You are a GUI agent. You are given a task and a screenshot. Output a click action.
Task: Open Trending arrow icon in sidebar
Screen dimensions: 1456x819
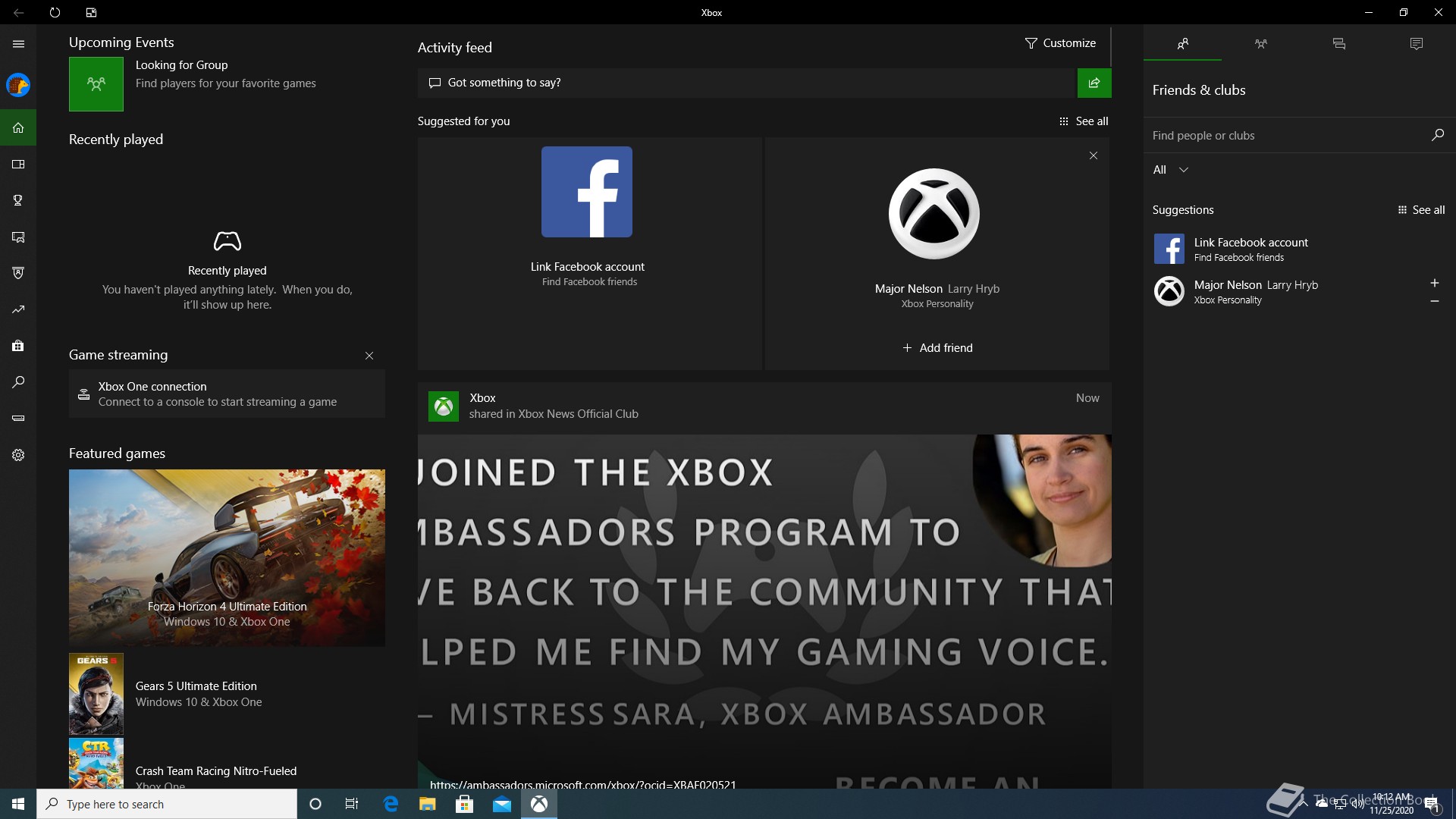(x=18, y=309)
